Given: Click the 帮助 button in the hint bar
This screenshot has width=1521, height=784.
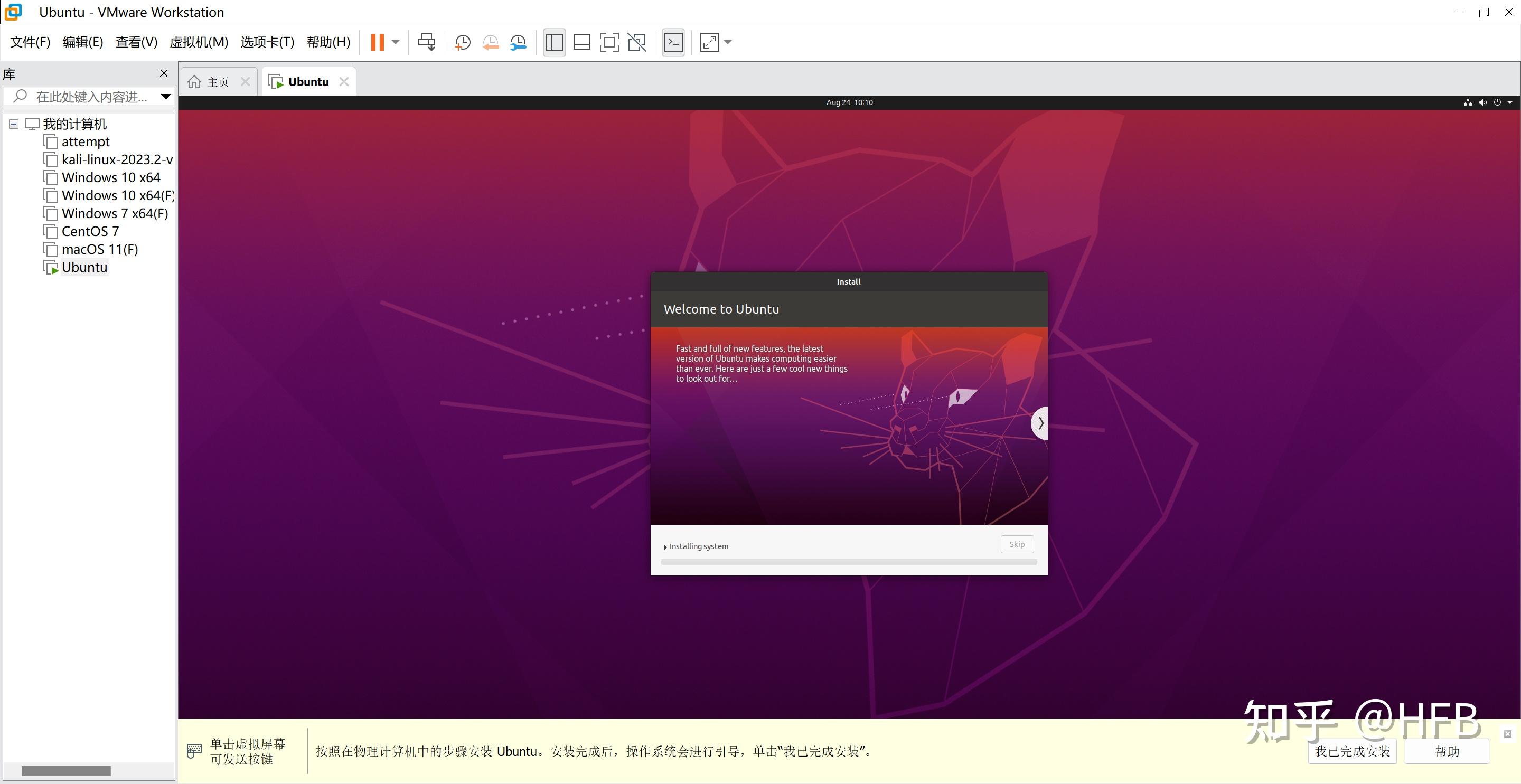Looking at the screenshot, I should click(1447, 751).
